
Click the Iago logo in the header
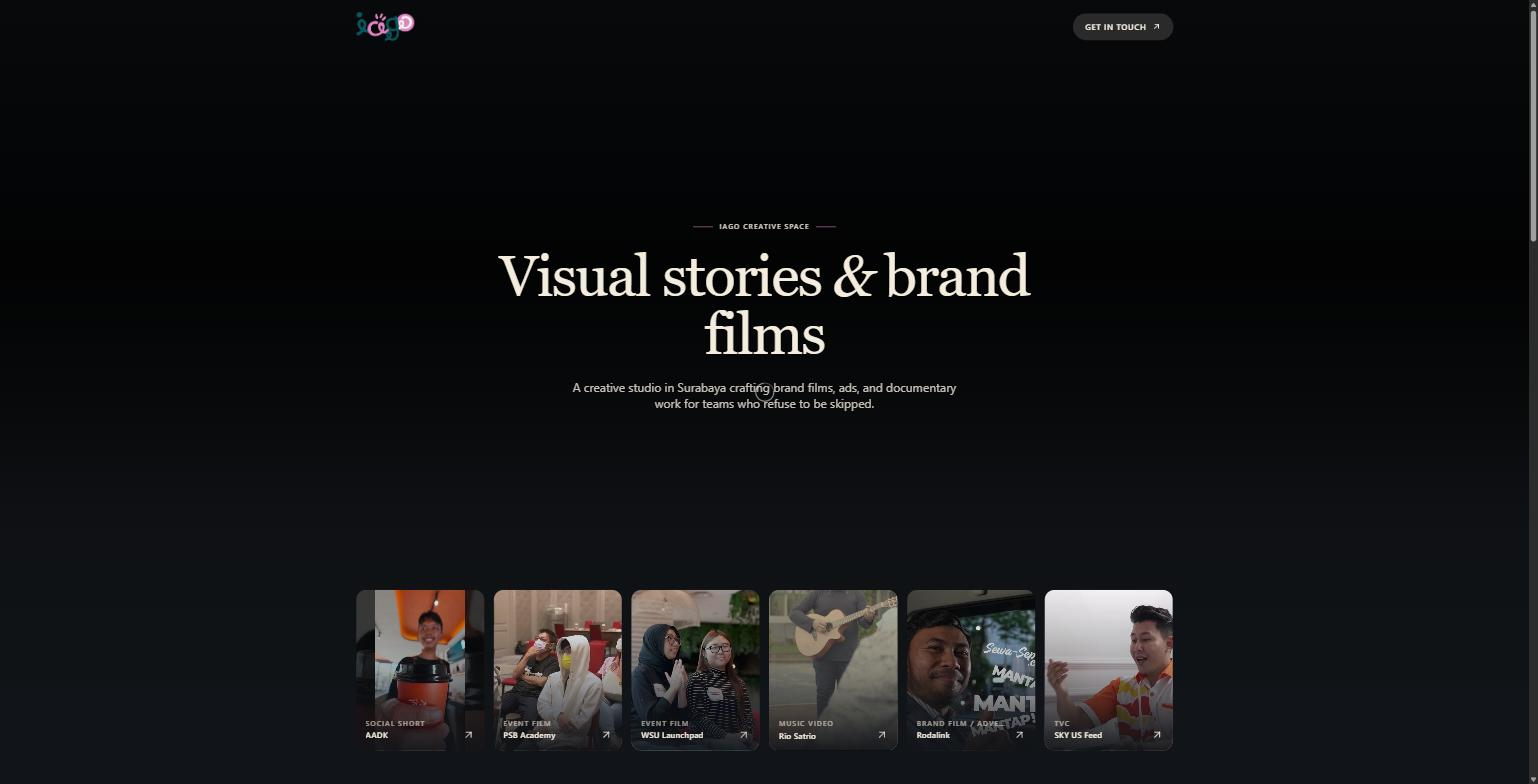tap(385, 25)
